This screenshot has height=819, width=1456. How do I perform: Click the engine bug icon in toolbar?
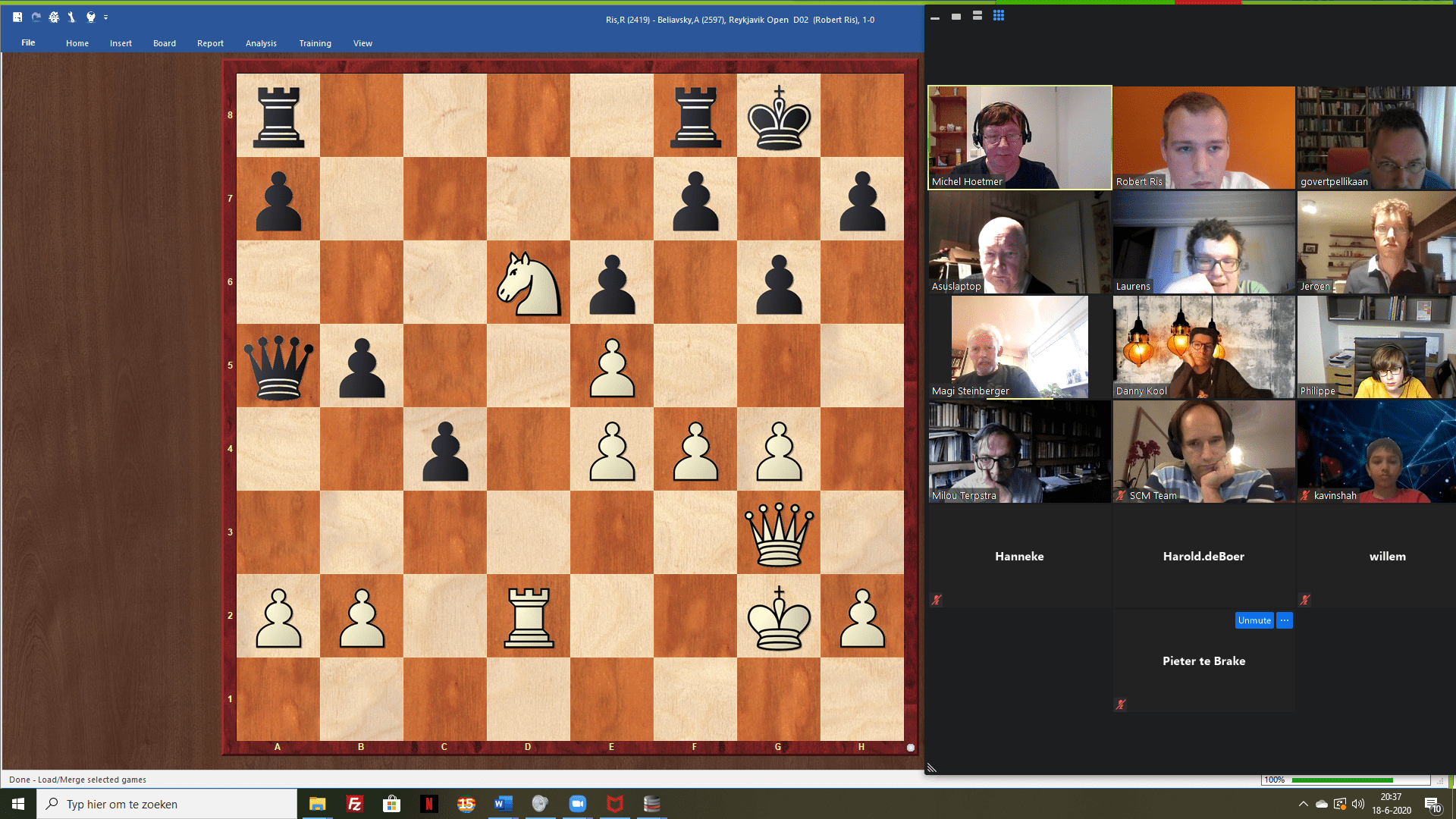(x=54, y=17)
